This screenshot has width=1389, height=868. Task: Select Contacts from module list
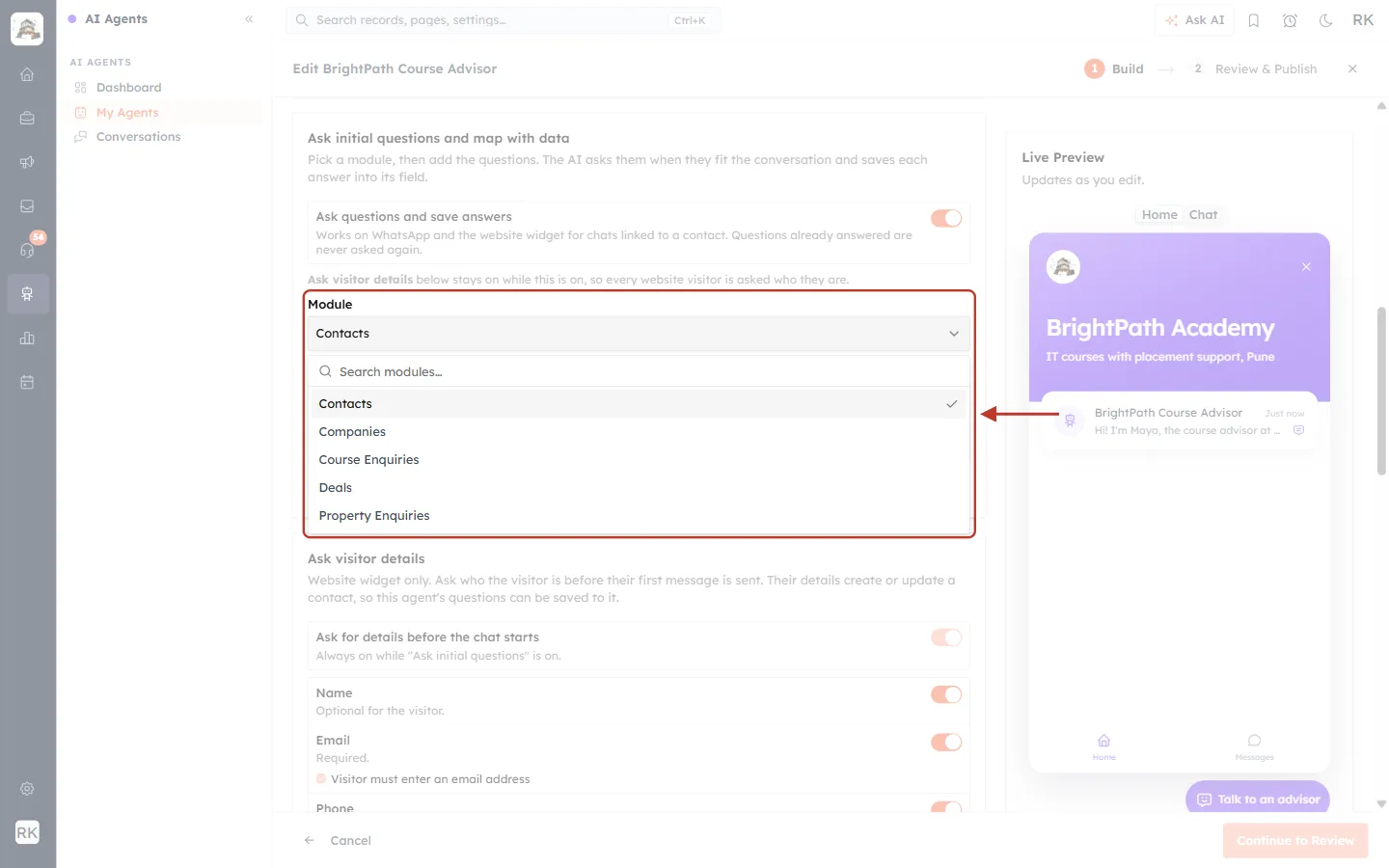[639, 404]
